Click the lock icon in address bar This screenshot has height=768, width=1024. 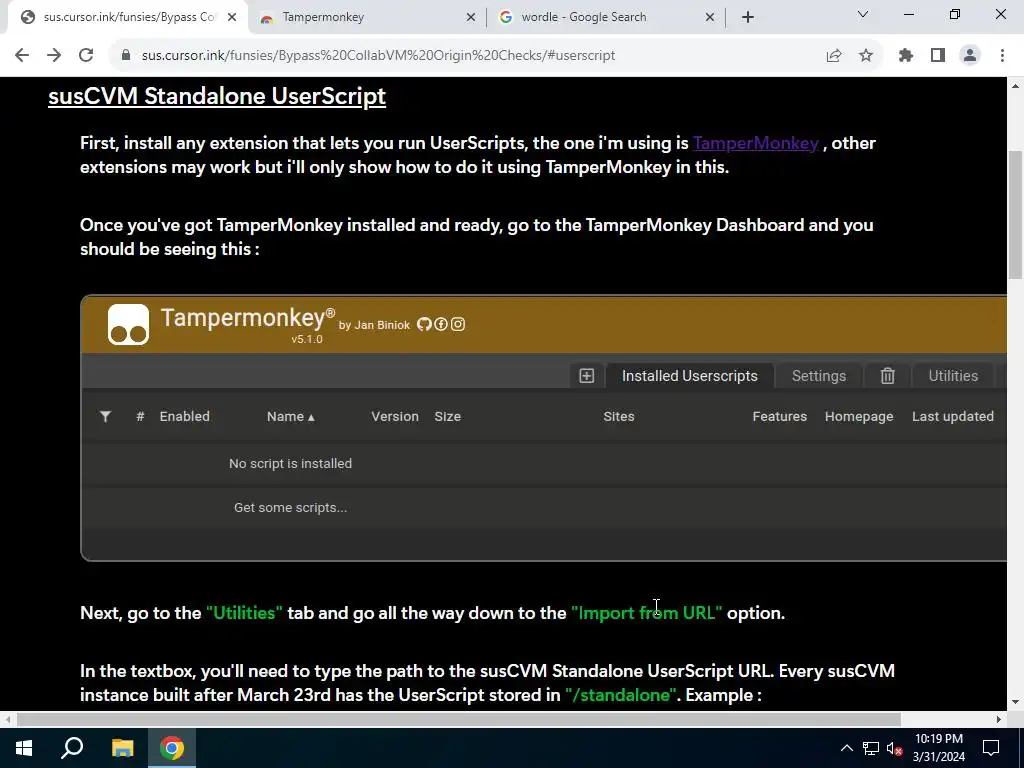pos(126,56)
